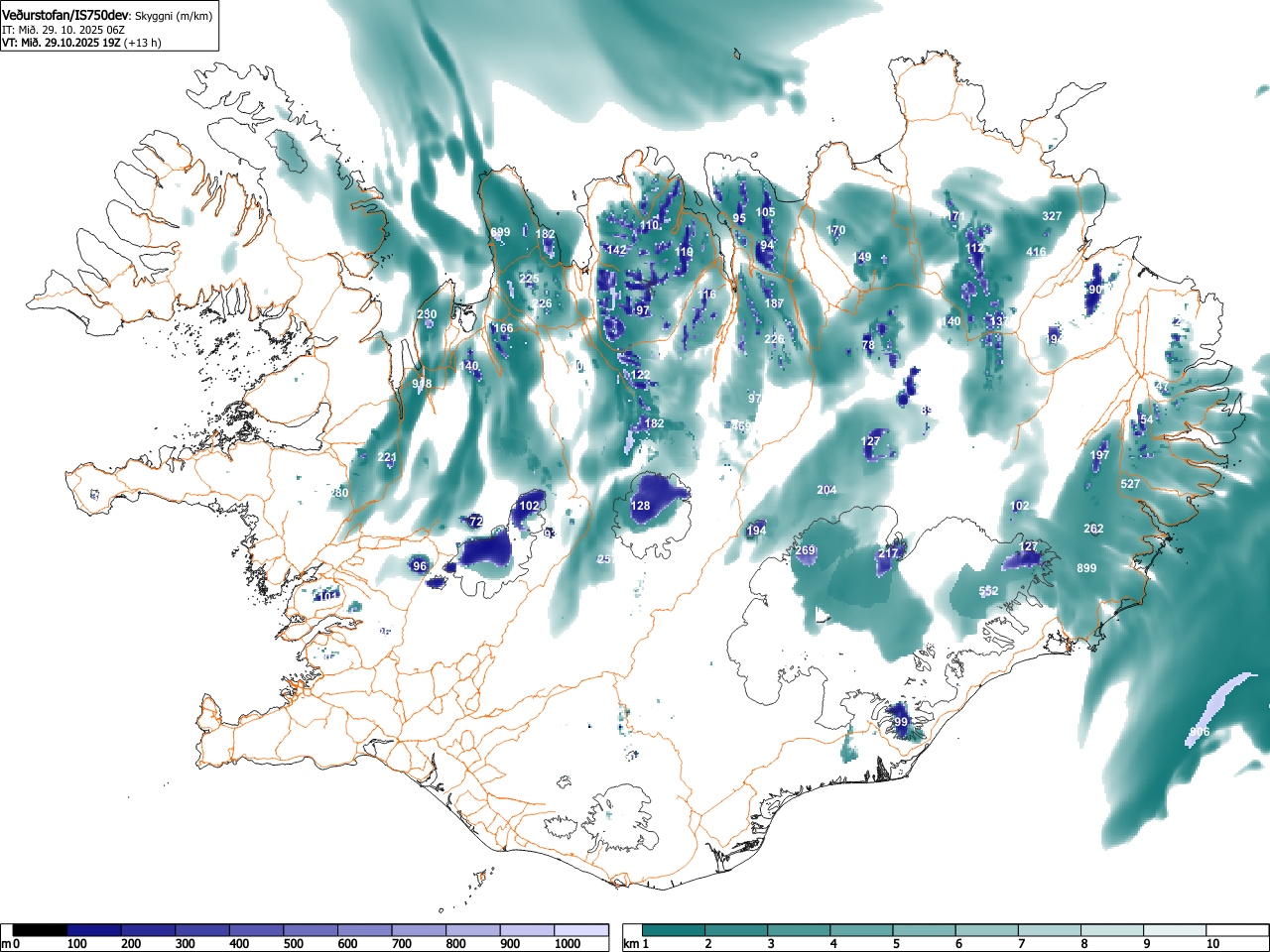
Task: Click the map value 128 on the central glacier
Action: (641, 506)
